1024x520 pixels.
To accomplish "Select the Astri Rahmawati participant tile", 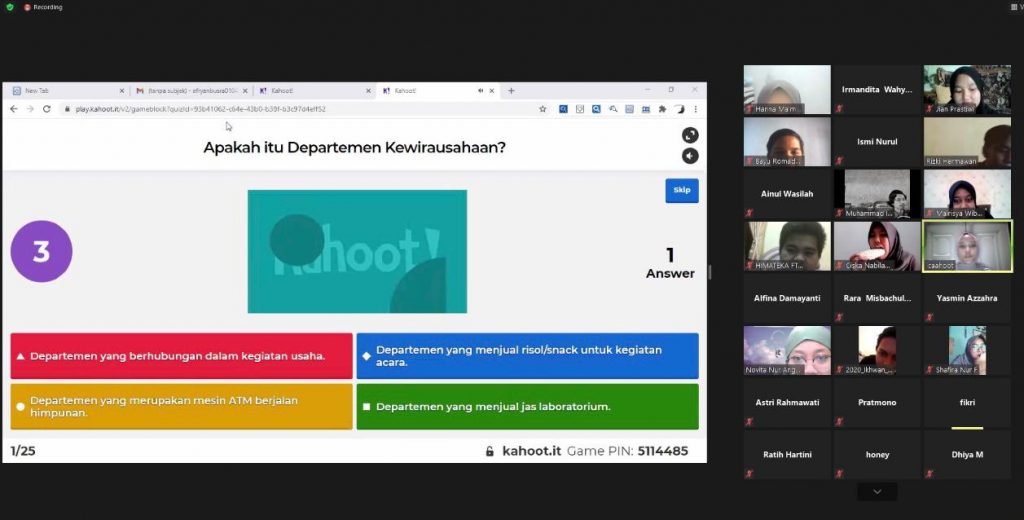I will pos(787,403).
